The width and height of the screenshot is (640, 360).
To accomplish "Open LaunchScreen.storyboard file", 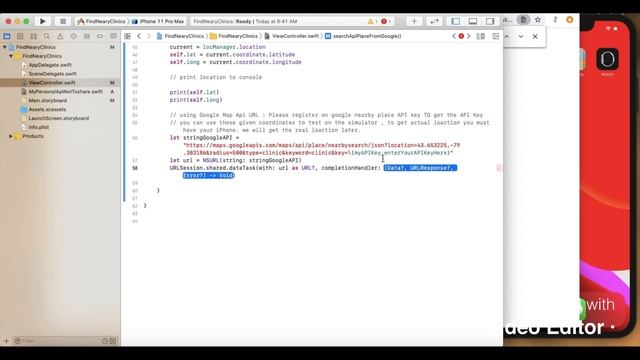I will point(58,118).
